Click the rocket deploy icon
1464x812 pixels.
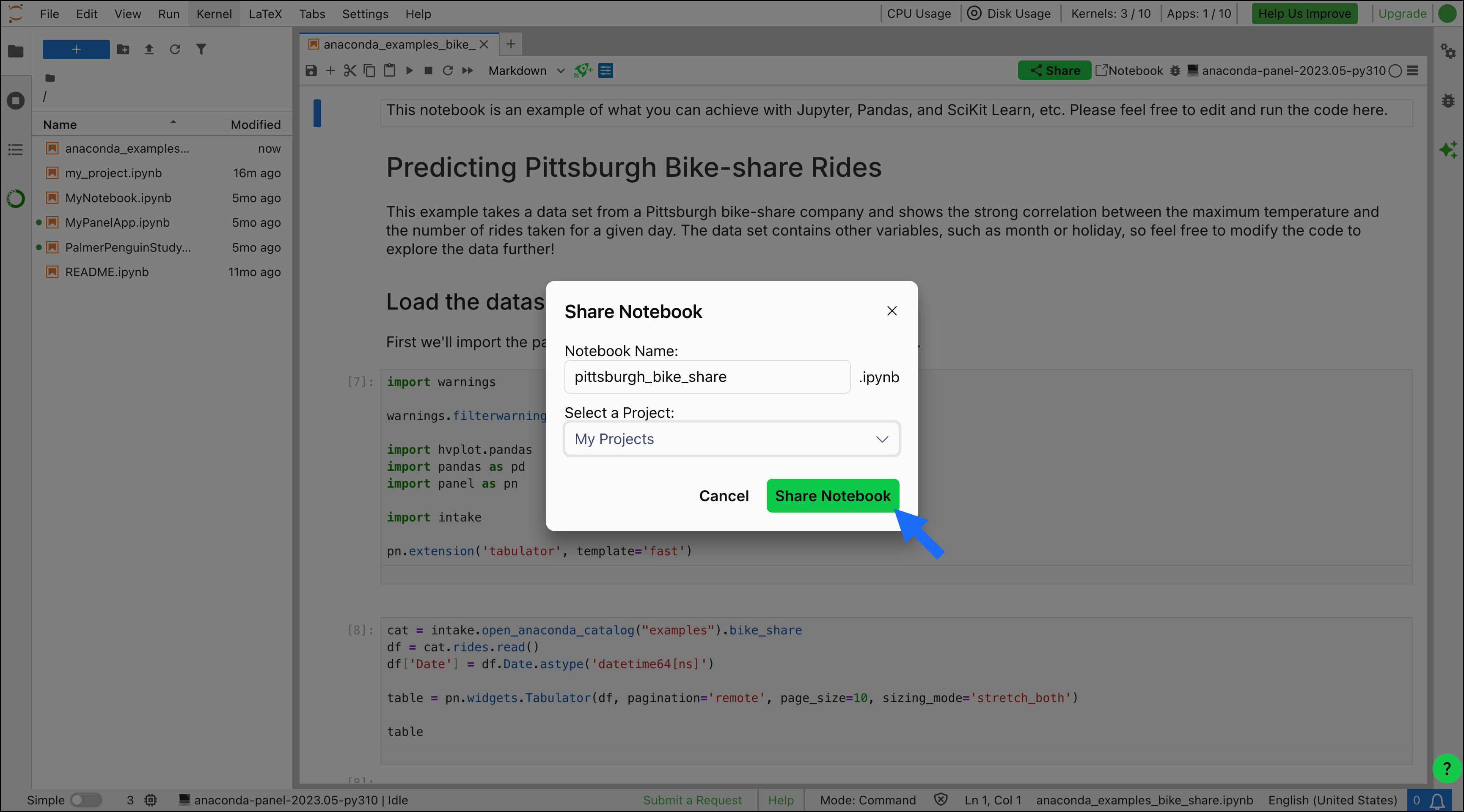583,71
